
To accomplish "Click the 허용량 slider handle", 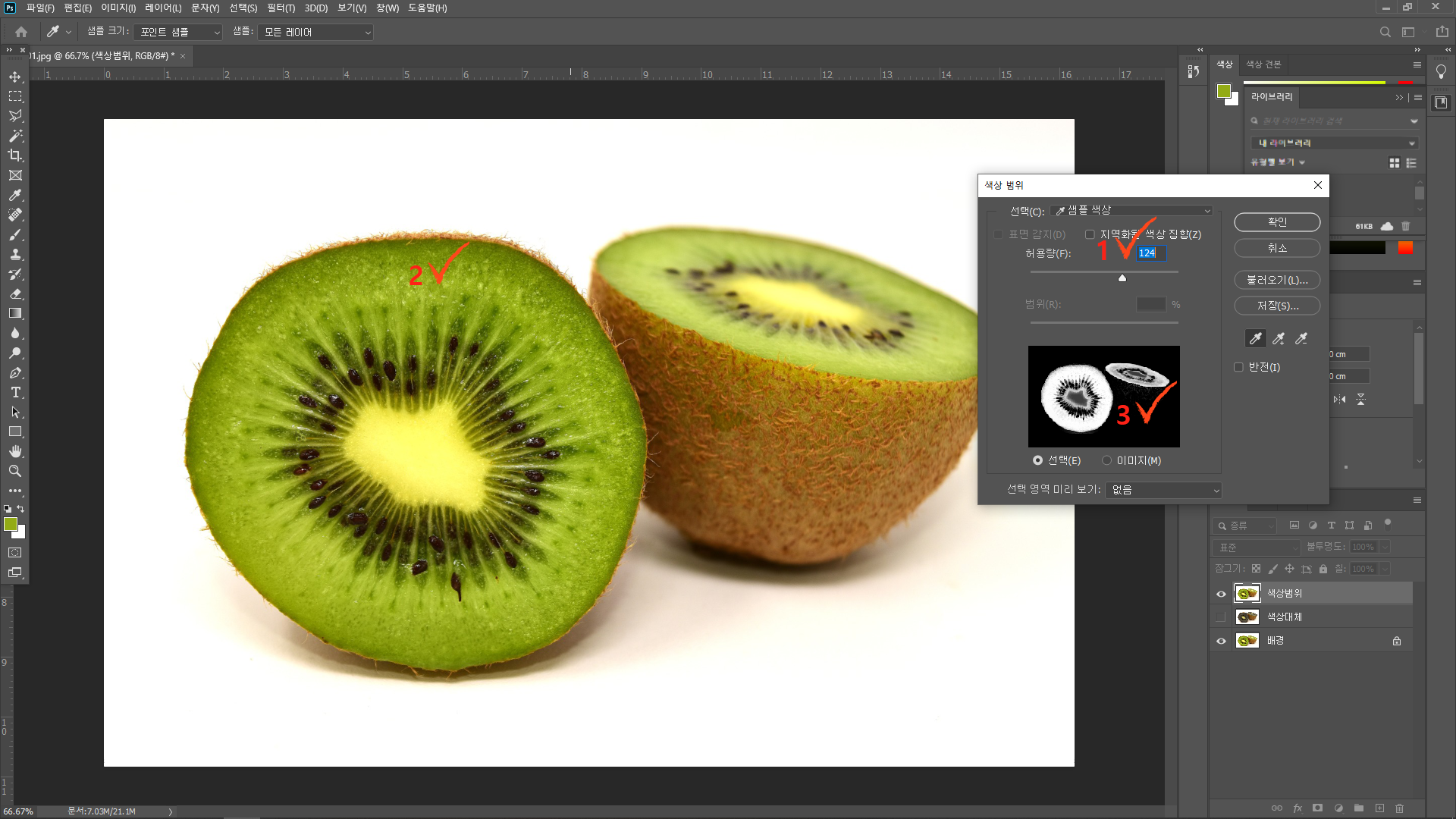I will tap(1122, 278).
